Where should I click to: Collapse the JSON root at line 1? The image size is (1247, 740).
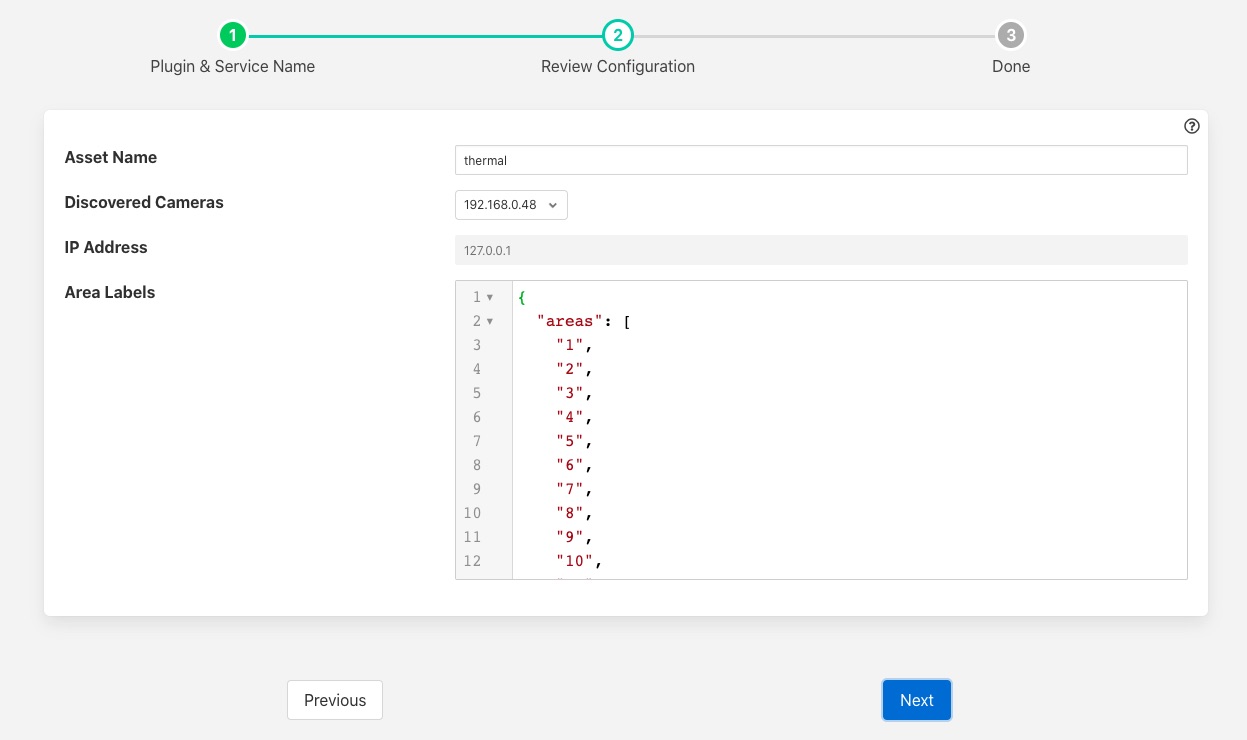pyautogui.click(x=490, y=297)
